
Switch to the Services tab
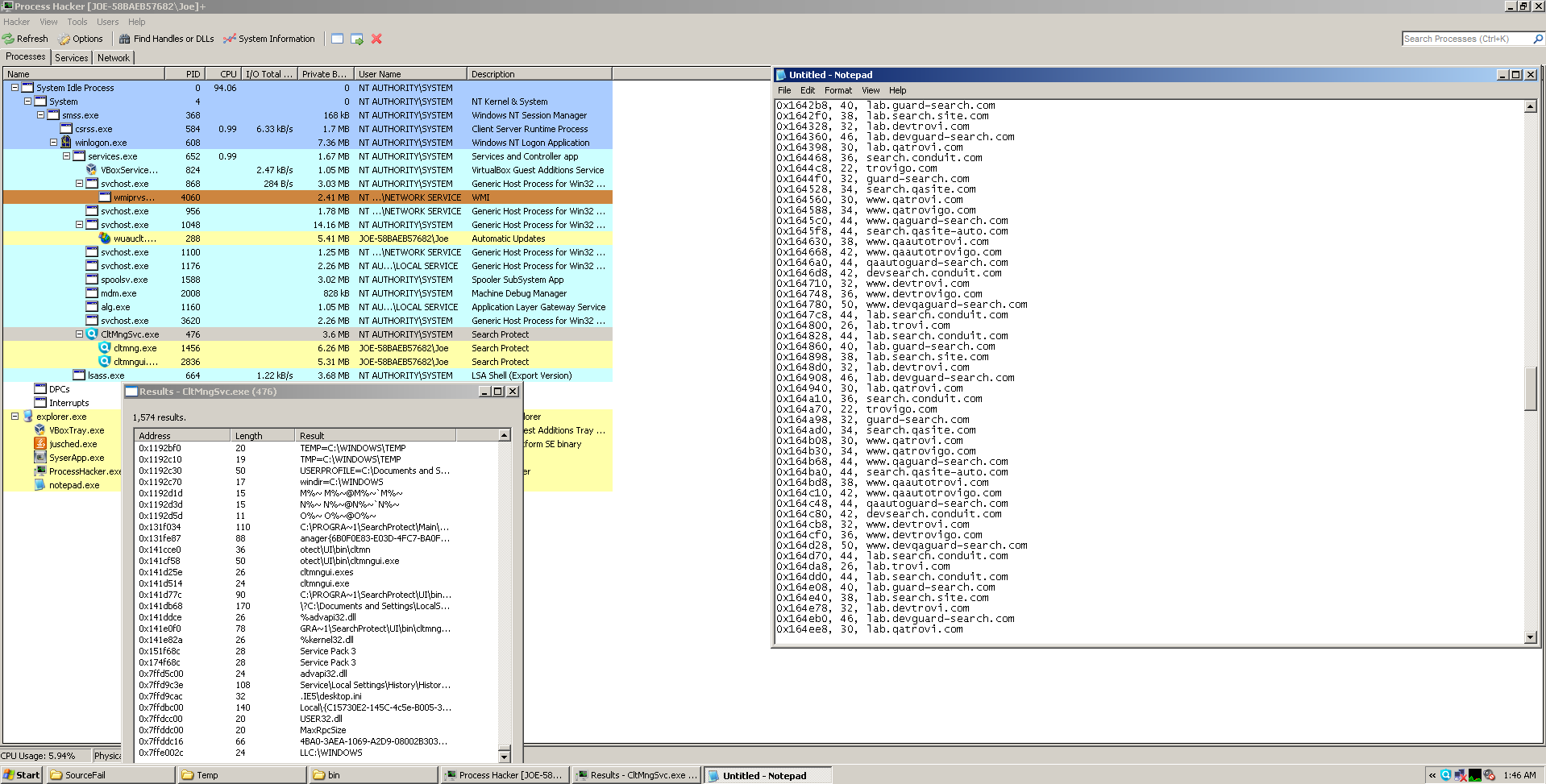pyautogui.click(x=72, y=58)
